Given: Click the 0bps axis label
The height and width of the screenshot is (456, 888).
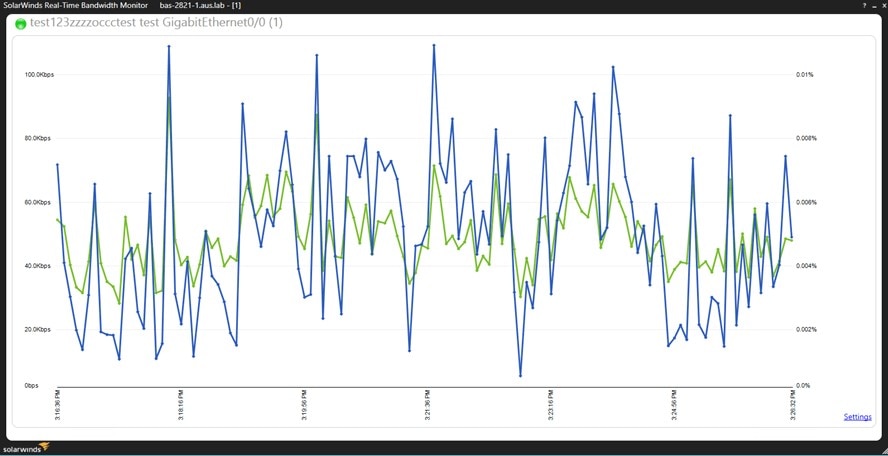Looking at the screenshot, I should pos(31,386).
